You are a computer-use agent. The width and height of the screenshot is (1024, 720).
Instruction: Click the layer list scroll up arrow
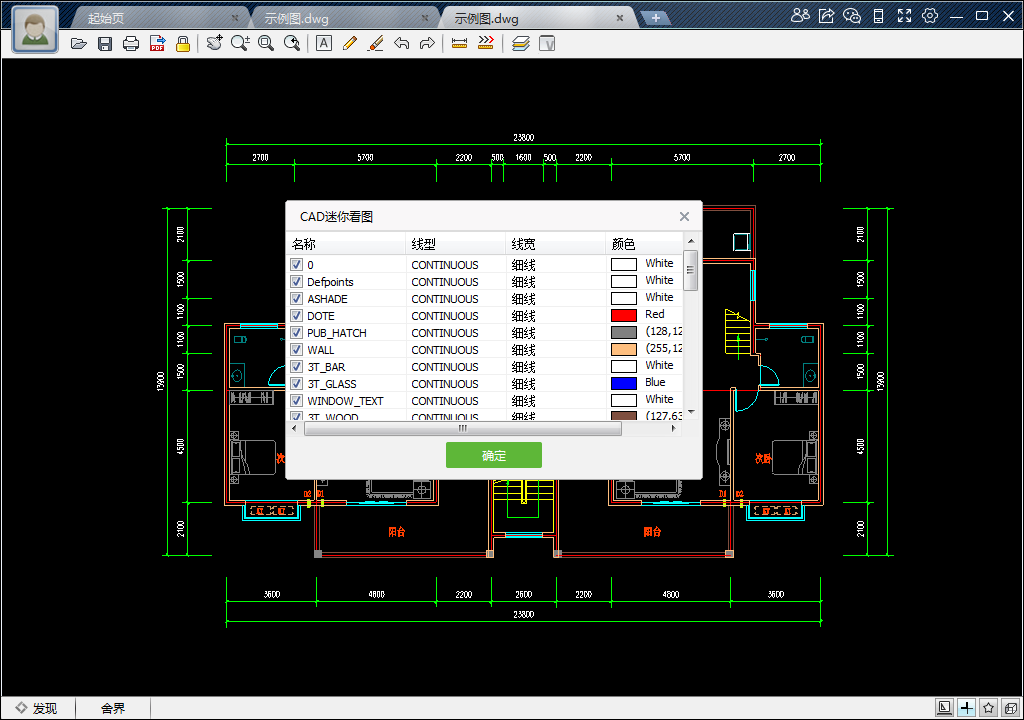690,241
